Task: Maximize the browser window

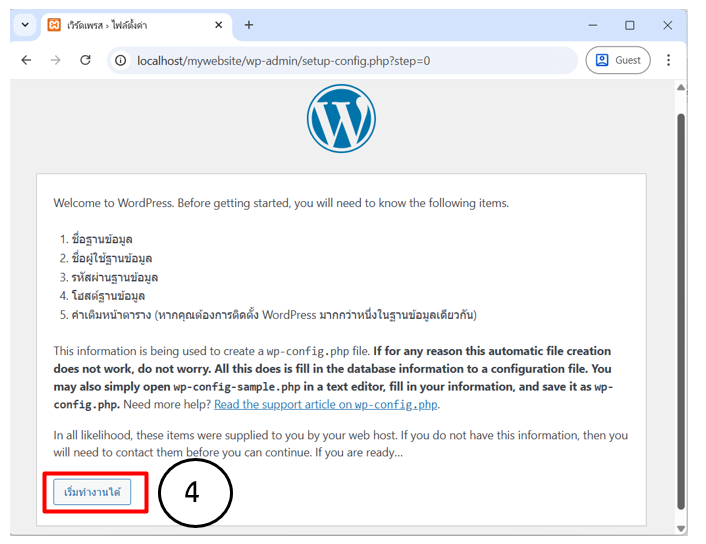Action: [629, 25]
